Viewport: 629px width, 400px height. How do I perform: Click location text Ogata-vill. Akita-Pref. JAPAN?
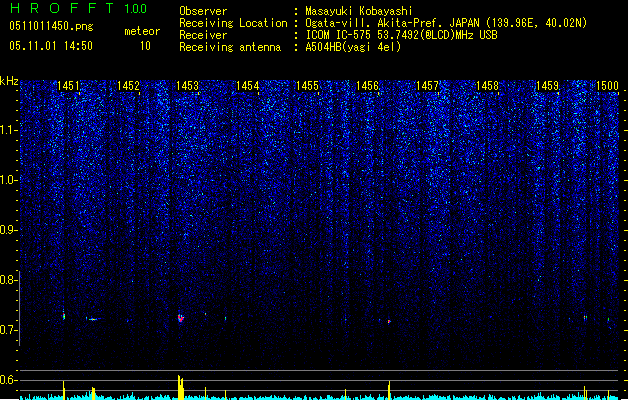392,23
